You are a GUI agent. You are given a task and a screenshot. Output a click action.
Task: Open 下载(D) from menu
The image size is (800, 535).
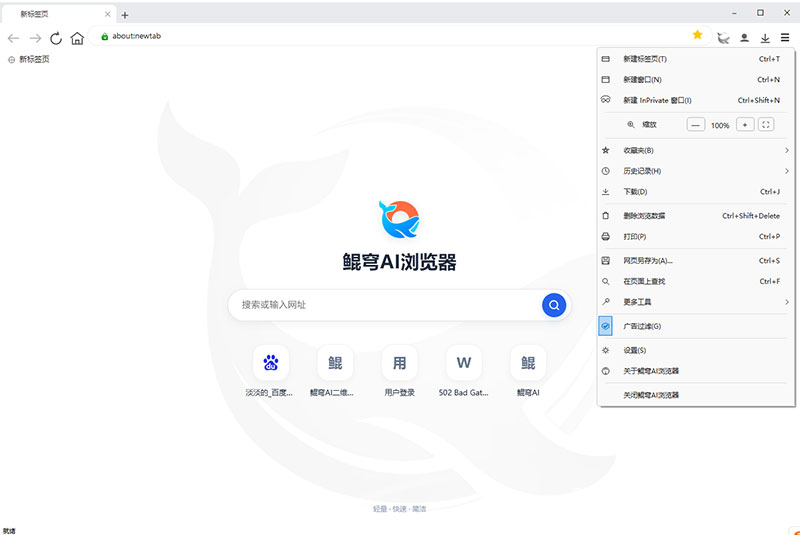(x=696, y=192)
